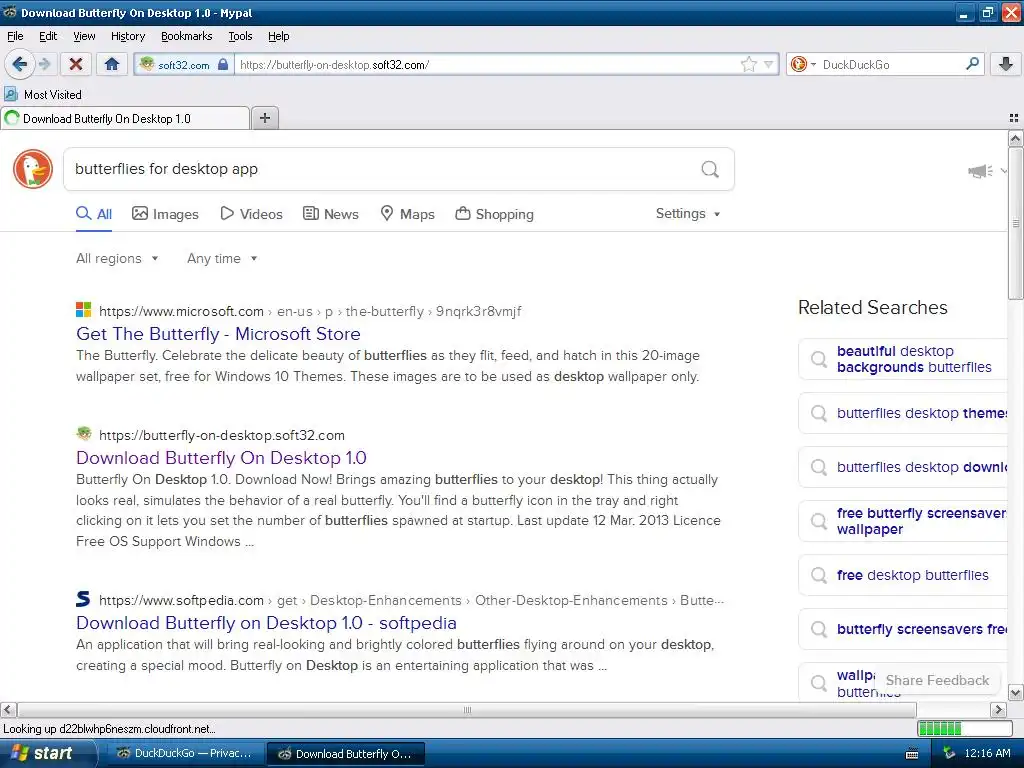The width and height of the screenshot is (1024, 768).
Task: Open the Any time filter dropdown
Action: (222, 258)
